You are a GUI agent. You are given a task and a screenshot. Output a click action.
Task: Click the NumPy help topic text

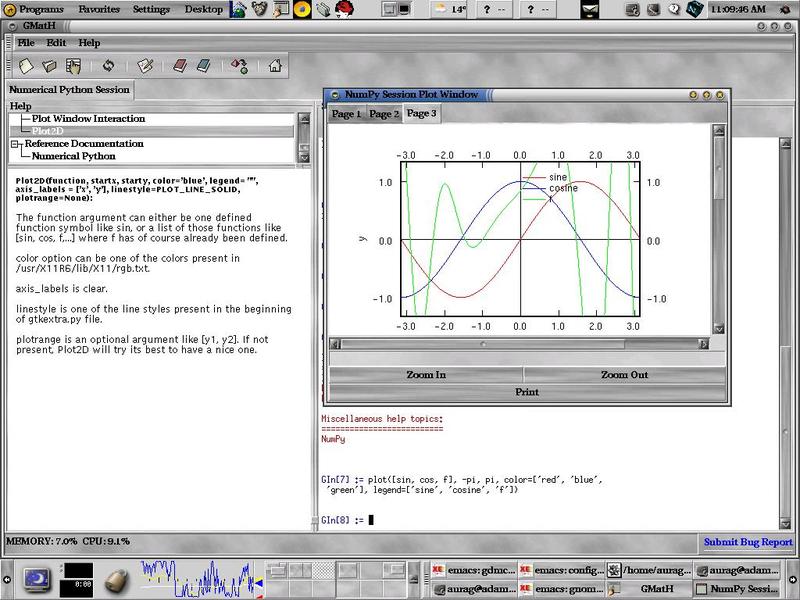[x=333, y=439]
